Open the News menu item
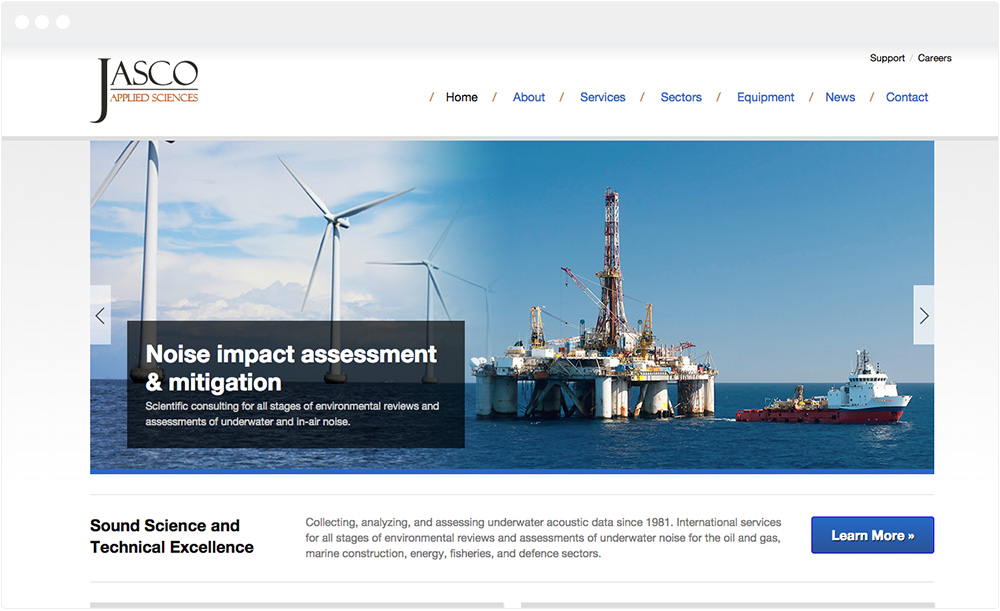Image resolution: width=1000 pixels, height=611 pixels. coord(840,97)
